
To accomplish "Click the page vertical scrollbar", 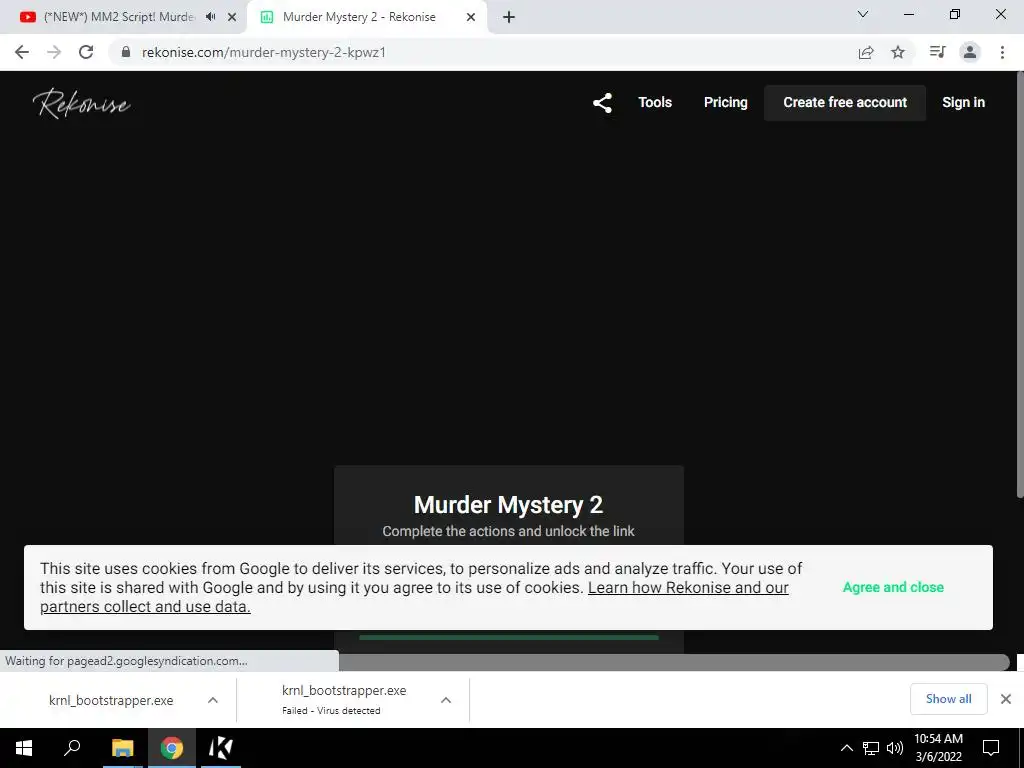I will point(1019,283).
